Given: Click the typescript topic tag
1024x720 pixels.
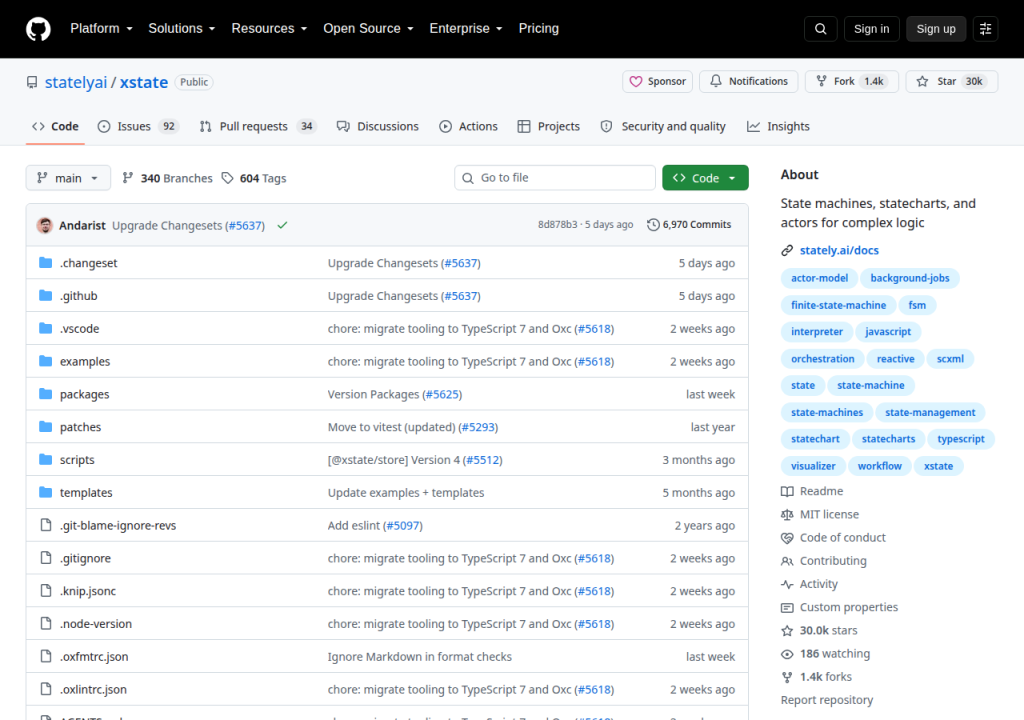Looking at the screenshot, I should 960,439.
